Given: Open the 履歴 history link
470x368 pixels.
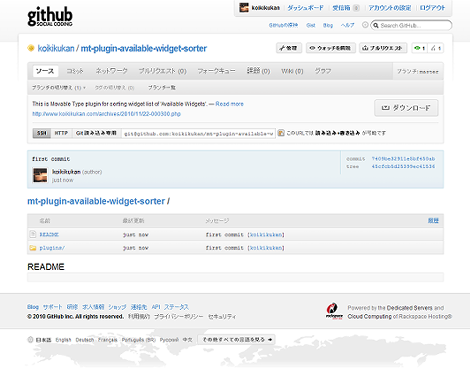Looking at the screenshot, I should 433,221.
